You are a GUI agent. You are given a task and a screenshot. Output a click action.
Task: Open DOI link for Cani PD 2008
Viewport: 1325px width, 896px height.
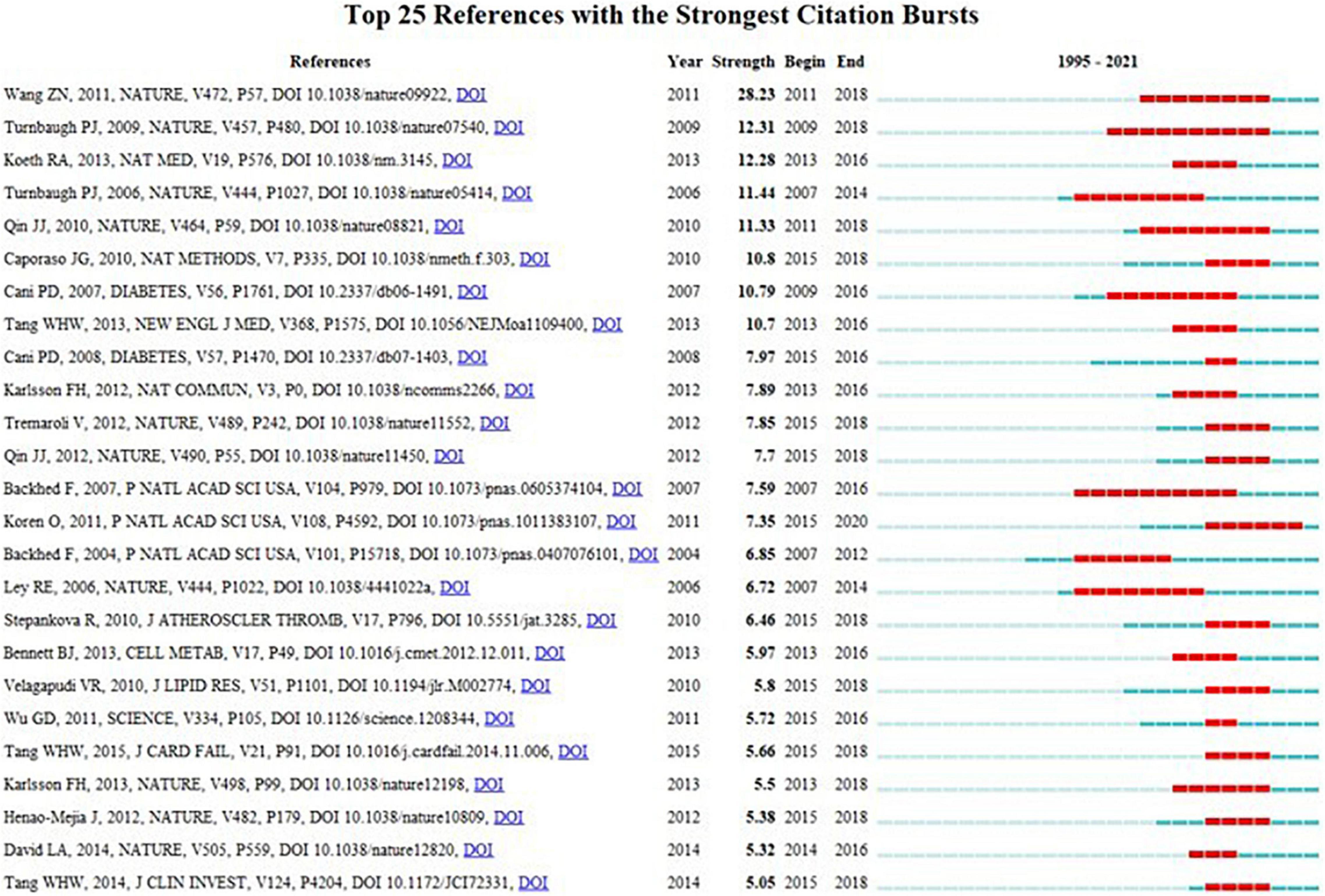tap(473, 357)
